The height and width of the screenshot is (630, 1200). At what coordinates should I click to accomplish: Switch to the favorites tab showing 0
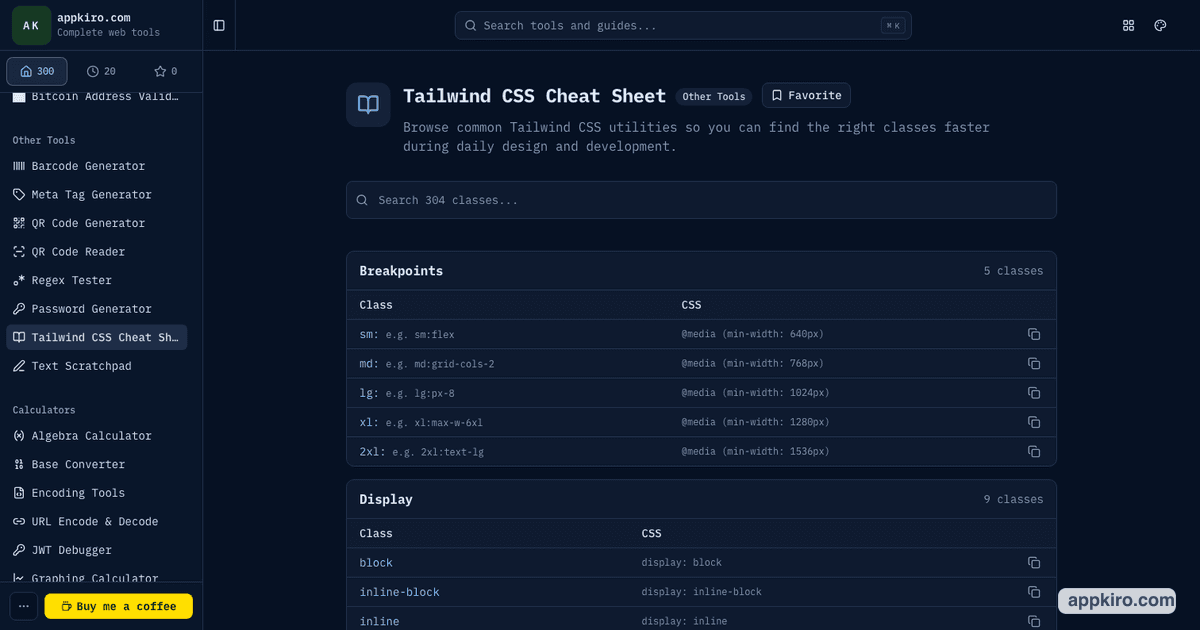click(x=165, y=71)
